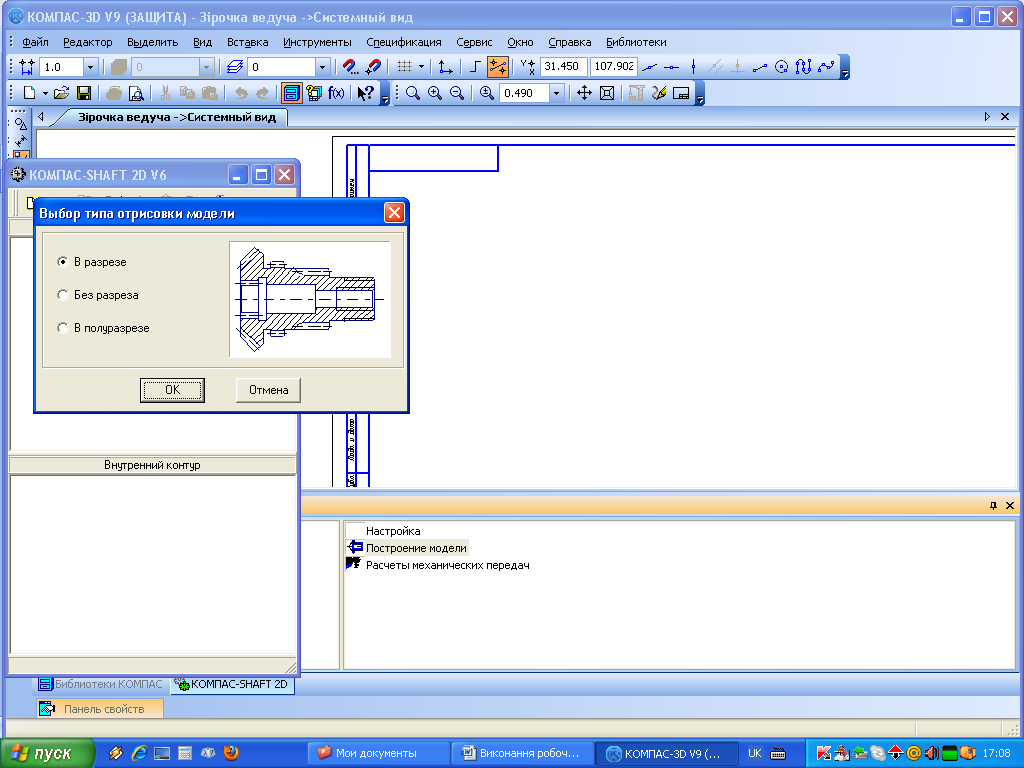
Task: Open the Инструменты menu
Action: pos(317,42)
